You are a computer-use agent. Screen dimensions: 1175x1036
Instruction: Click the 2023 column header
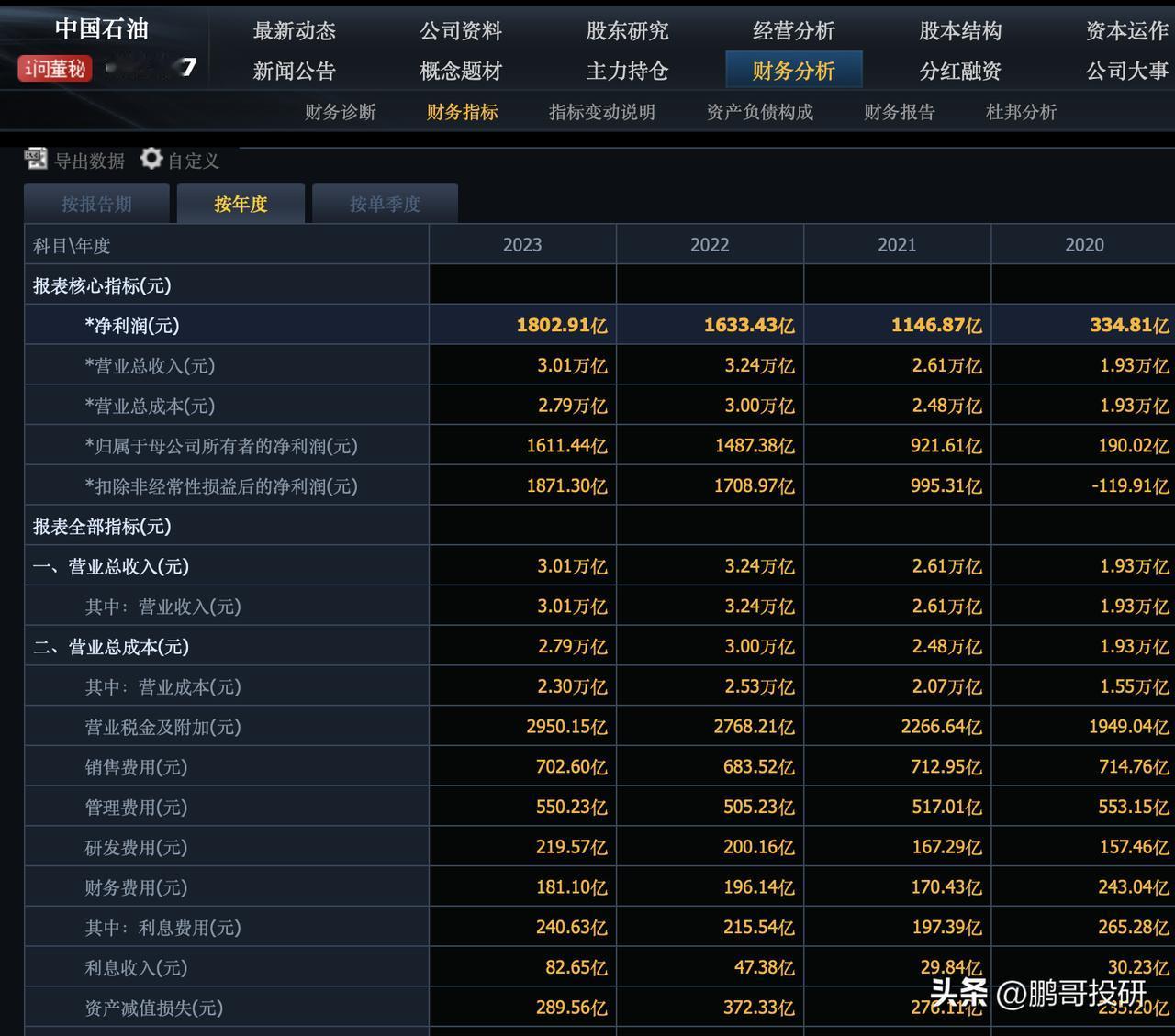click(522, 245)
